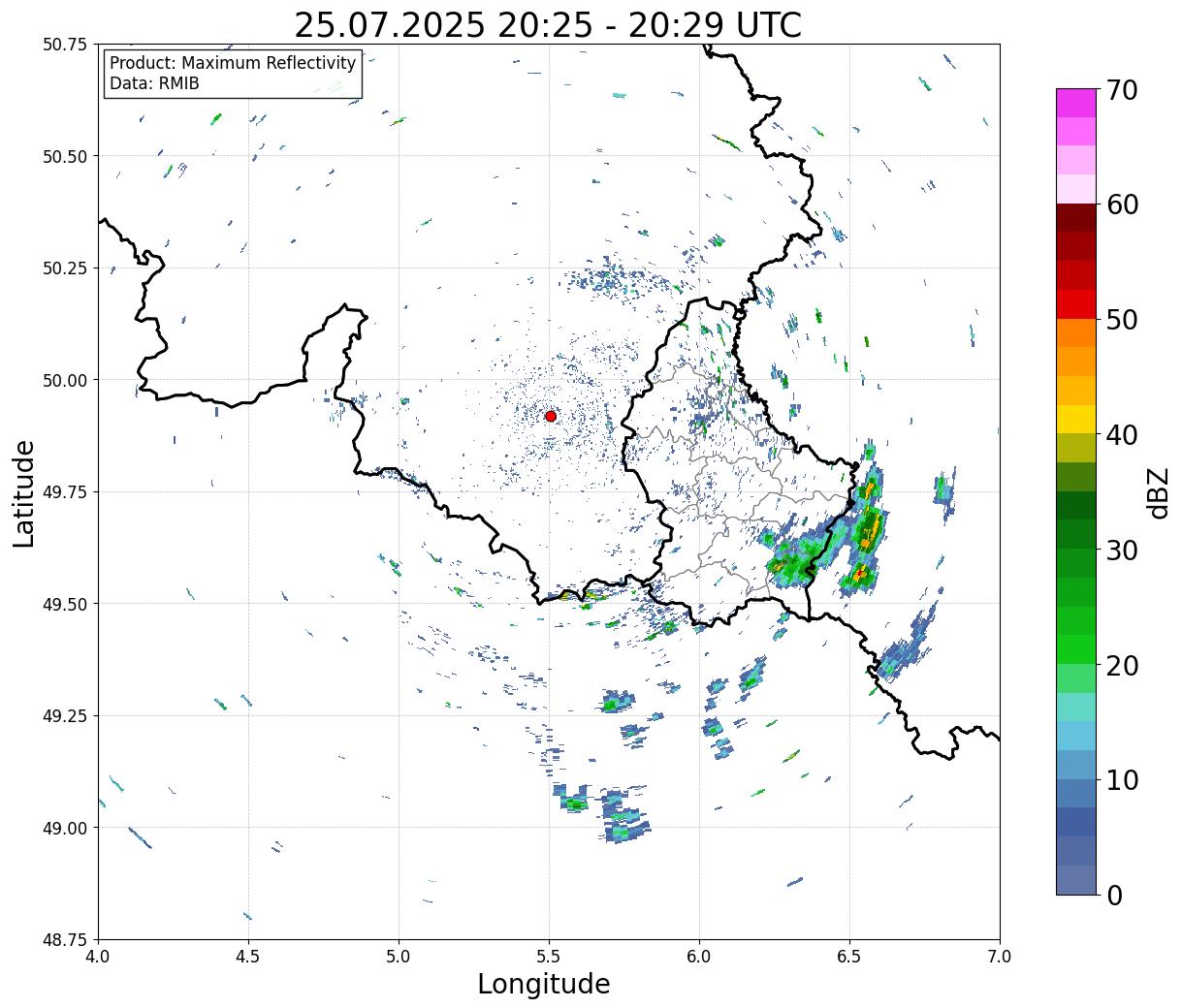The image size is (1182, 1008).
Task: Click the longitude tick label 6.0
Action: [x=700, y=957]
